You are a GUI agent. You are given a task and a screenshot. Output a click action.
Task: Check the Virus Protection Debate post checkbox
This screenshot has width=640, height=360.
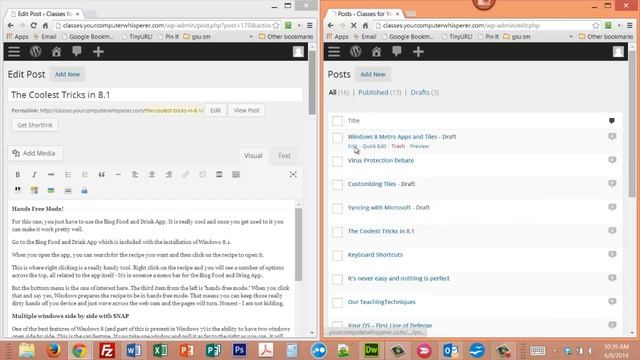[337, 161]
